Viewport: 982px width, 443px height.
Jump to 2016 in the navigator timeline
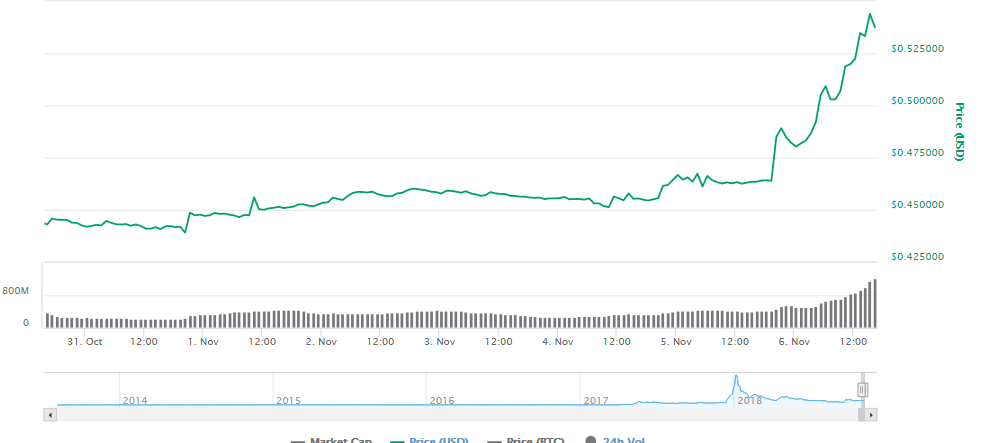[x=441, y=400]
